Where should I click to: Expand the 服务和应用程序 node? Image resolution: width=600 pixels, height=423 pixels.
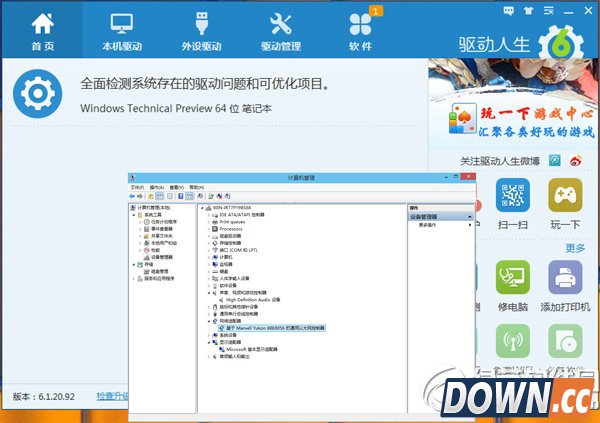pyautogui.click(x=134, y=279)
